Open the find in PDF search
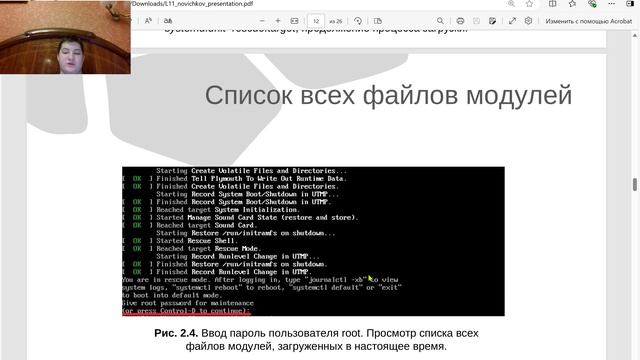The height and width of the screenshot is (360, 640). 440,21
